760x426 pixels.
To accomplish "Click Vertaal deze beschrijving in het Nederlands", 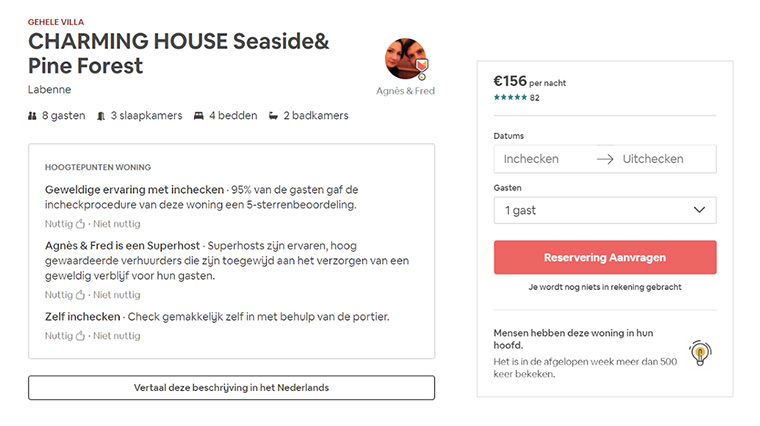I will 231,388.
